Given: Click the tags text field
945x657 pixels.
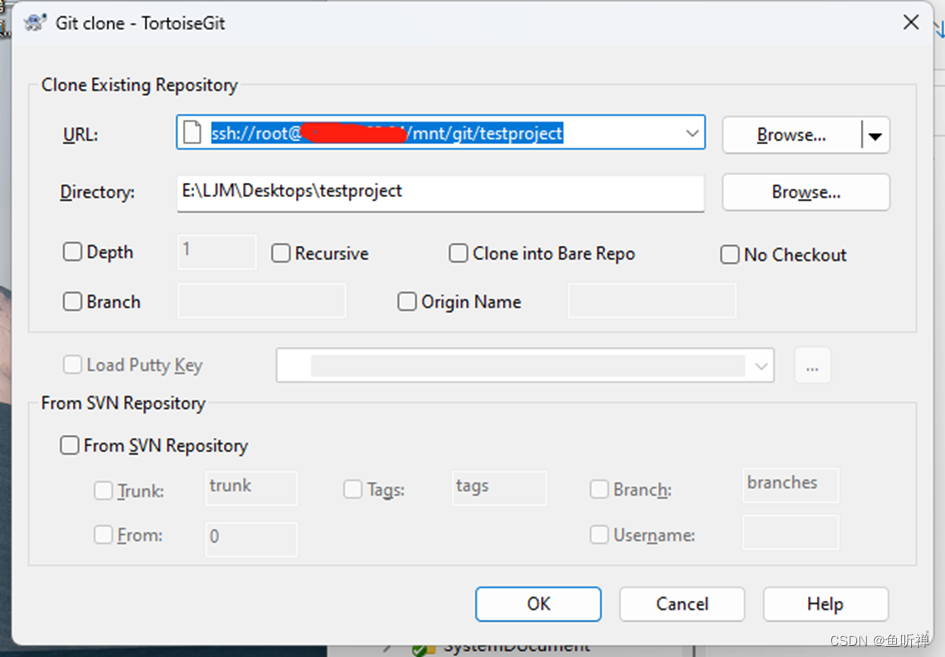Looking at the screenshot, I should [499, 488].
